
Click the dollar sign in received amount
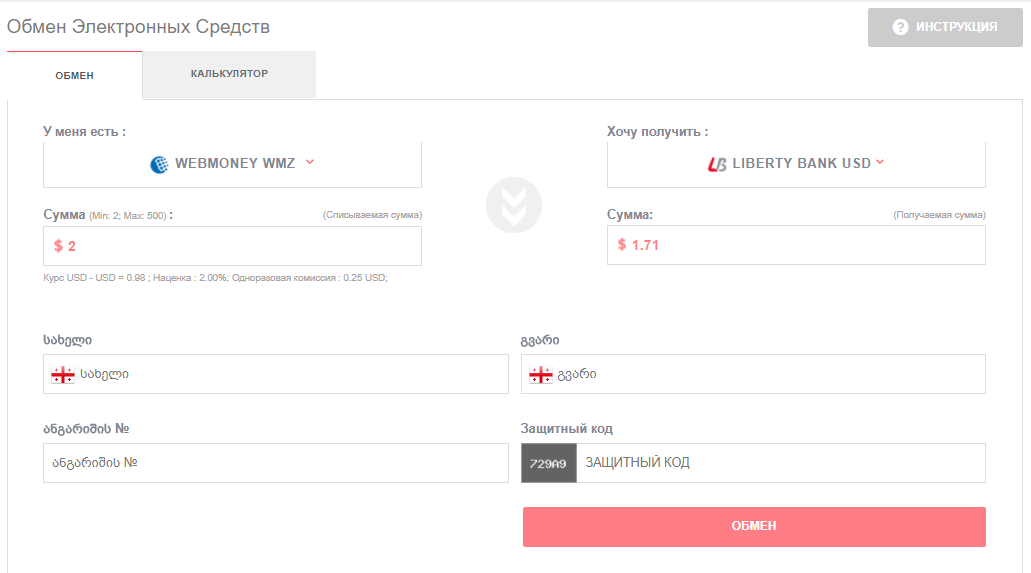(622, 245)
